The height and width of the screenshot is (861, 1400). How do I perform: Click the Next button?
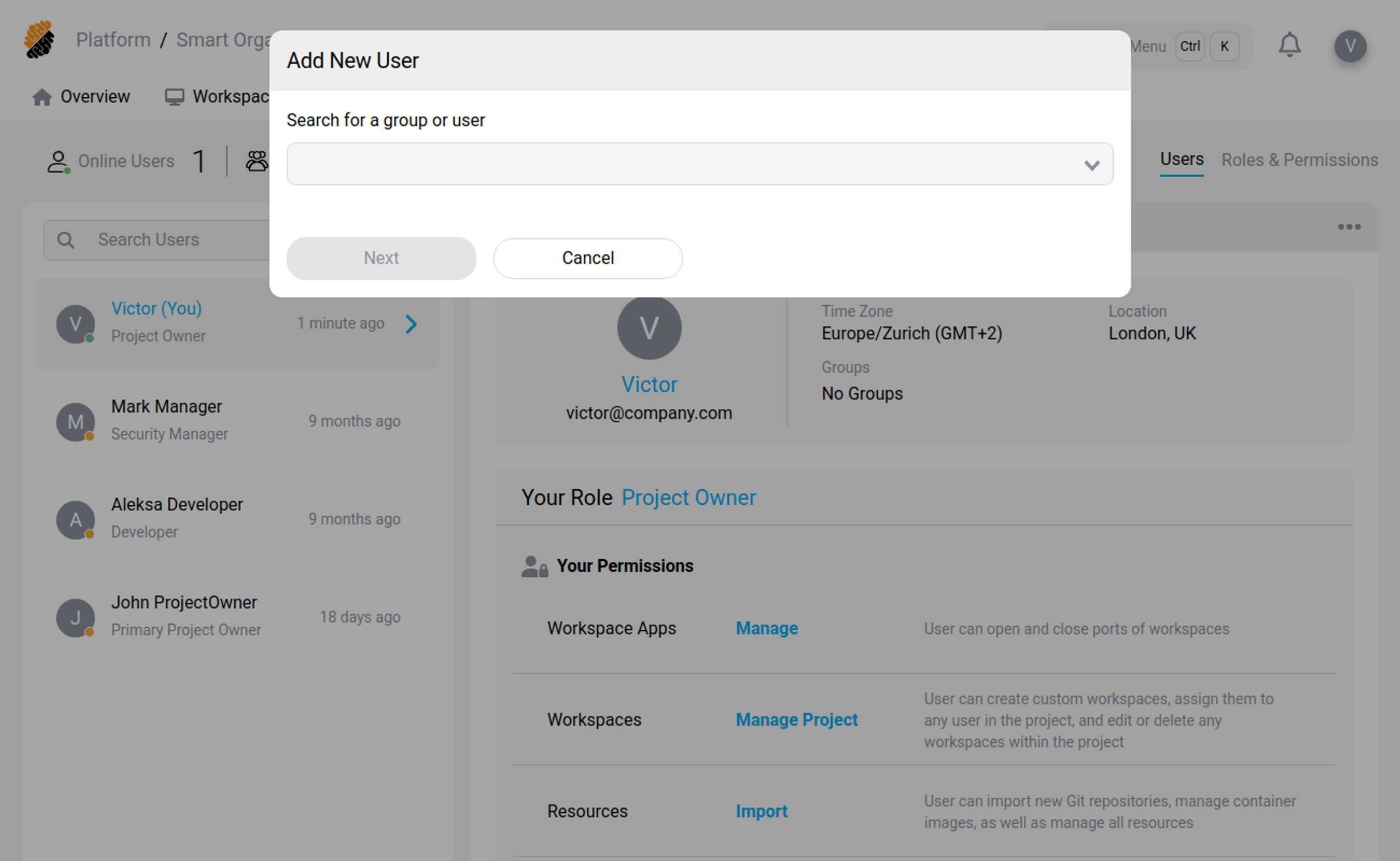(x=380, y=258)
